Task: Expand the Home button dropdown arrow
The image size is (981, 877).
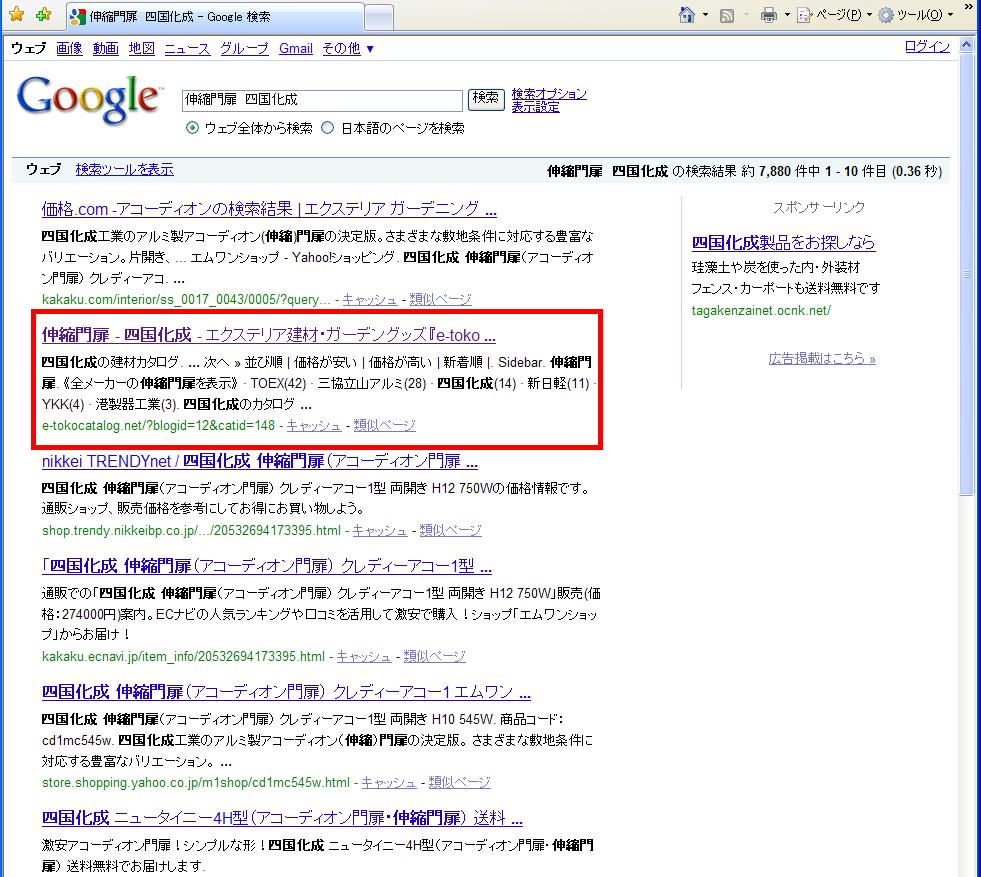Action: [x=705, y=15]
